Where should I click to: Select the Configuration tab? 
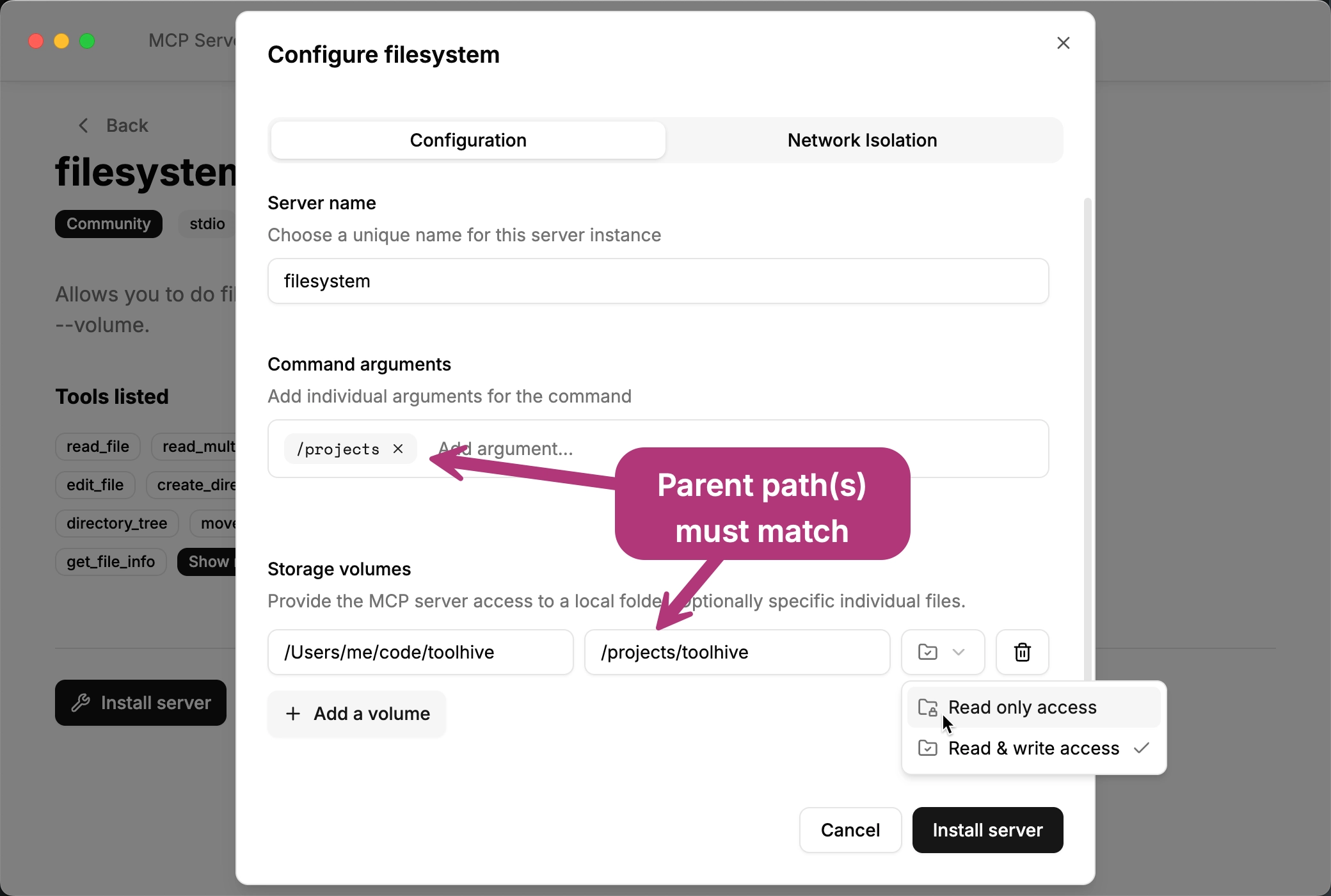pyautogui.click(x=468, y=140)
